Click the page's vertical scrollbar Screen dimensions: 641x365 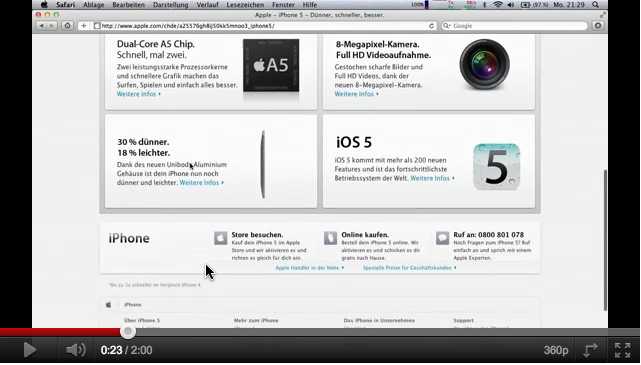tap(605, 240)
